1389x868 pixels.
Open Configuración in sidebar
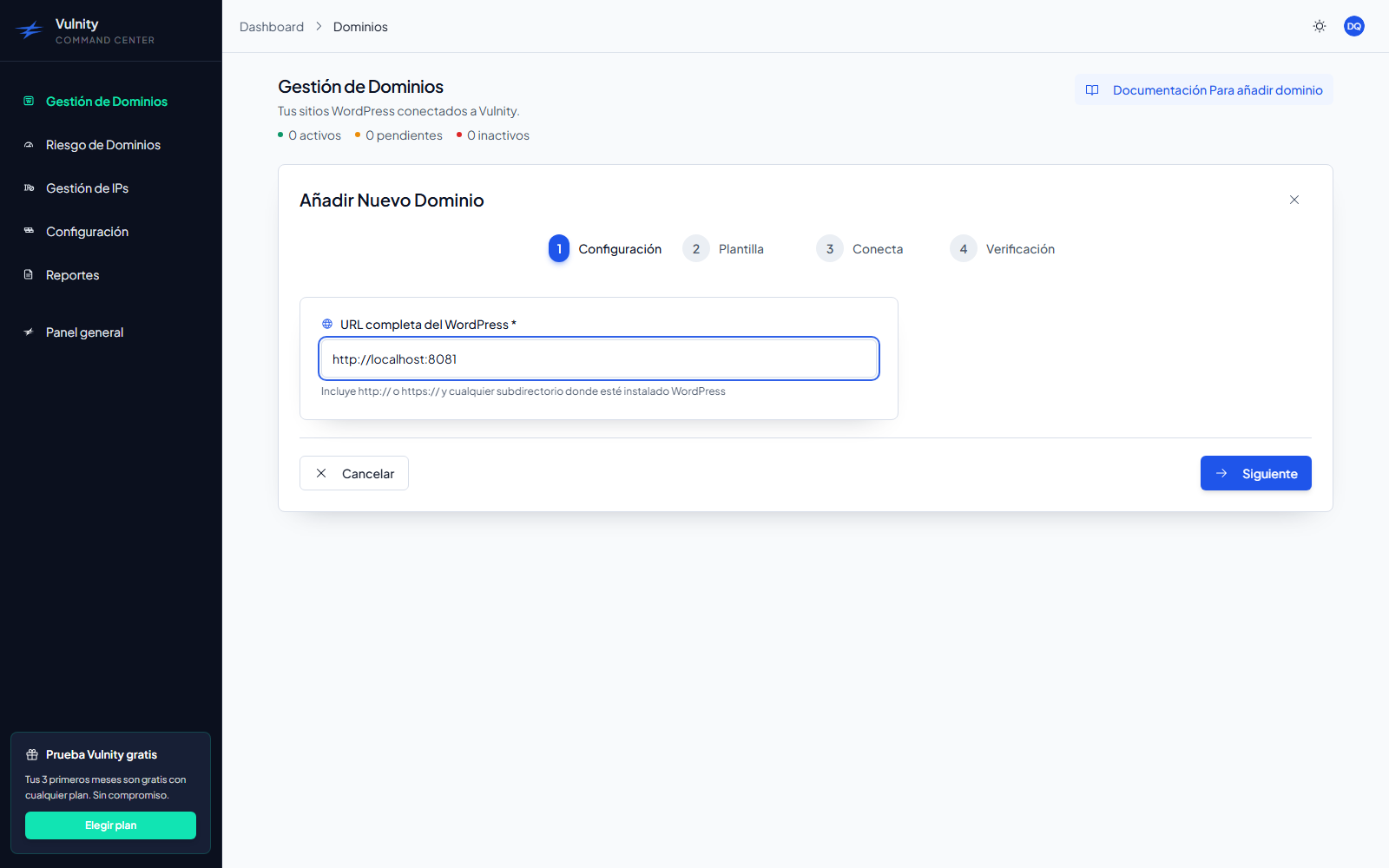pos(87,232)
